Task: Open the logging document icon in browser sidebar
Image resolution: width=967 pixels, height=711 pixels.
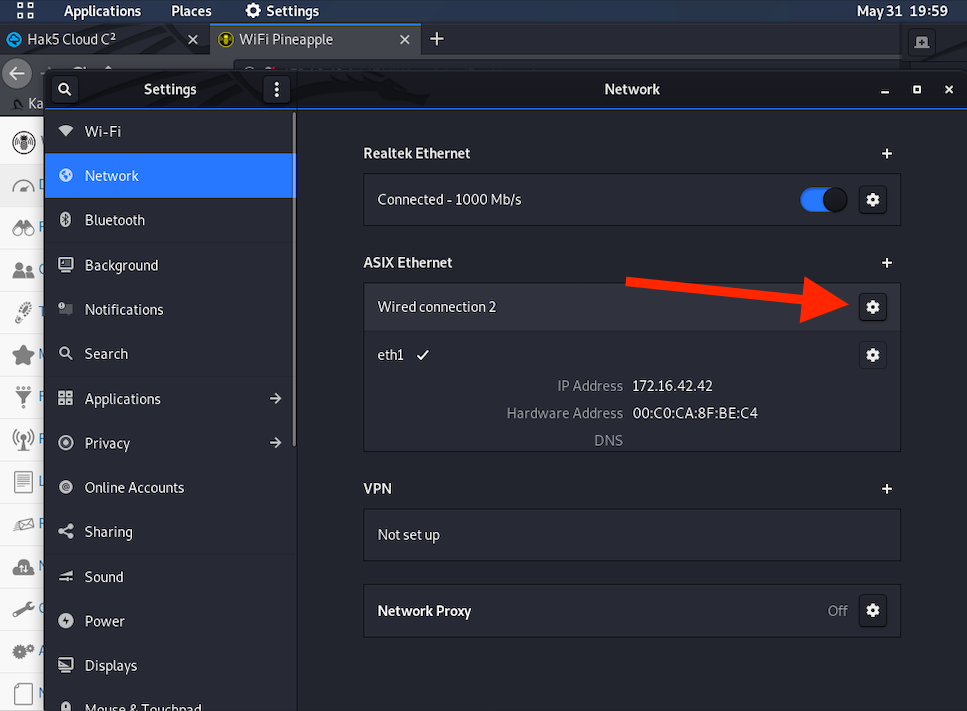Action: (x=23, y=482)
